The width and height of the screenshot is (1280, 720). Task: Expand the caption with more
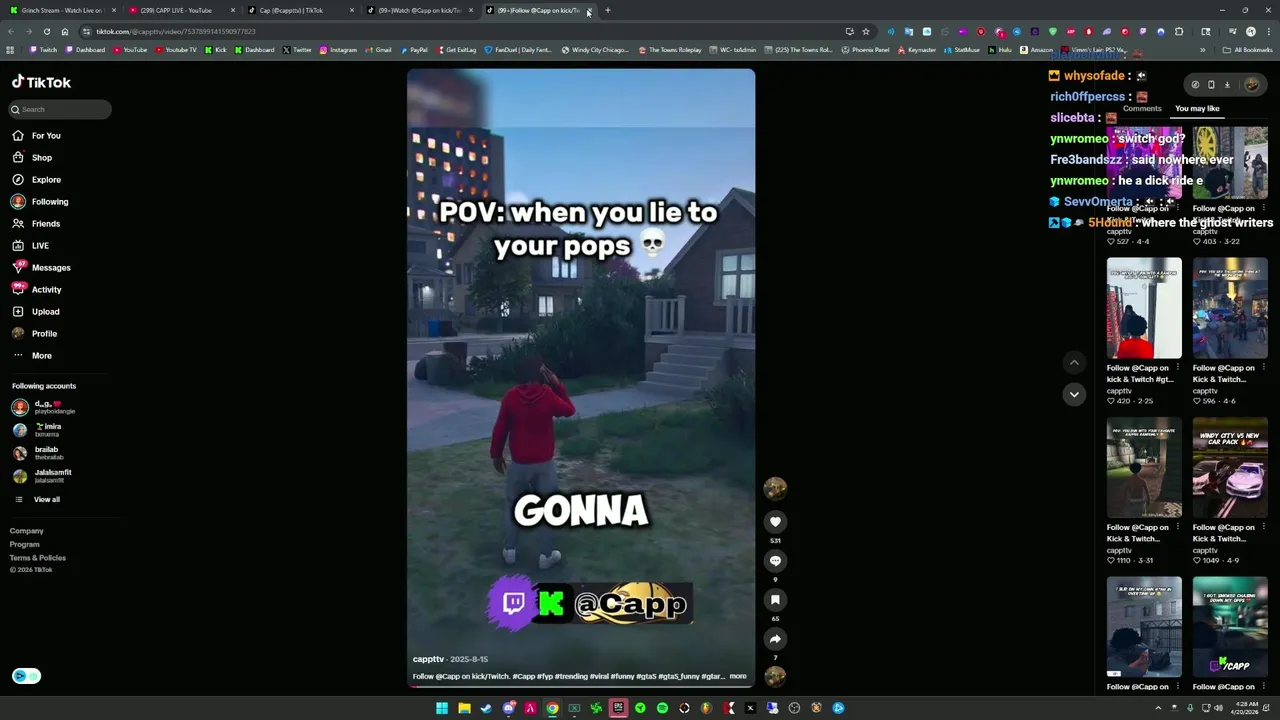click(x=738, y=676)
